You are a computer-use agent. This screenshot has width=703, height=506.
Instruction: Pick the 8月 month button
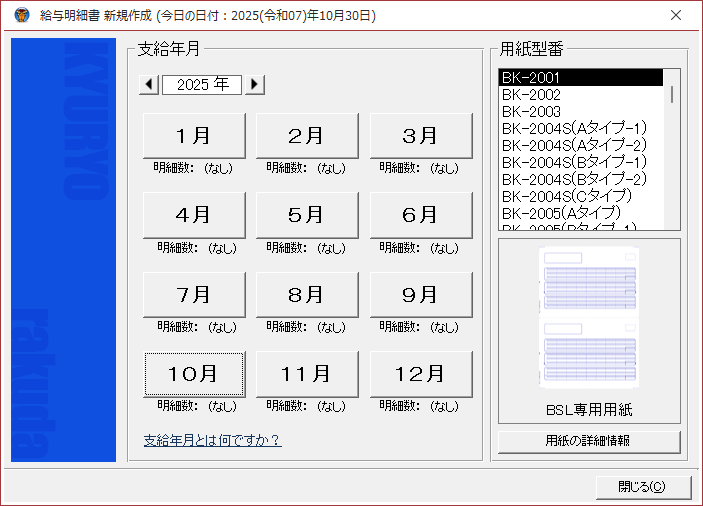(307, 295)
